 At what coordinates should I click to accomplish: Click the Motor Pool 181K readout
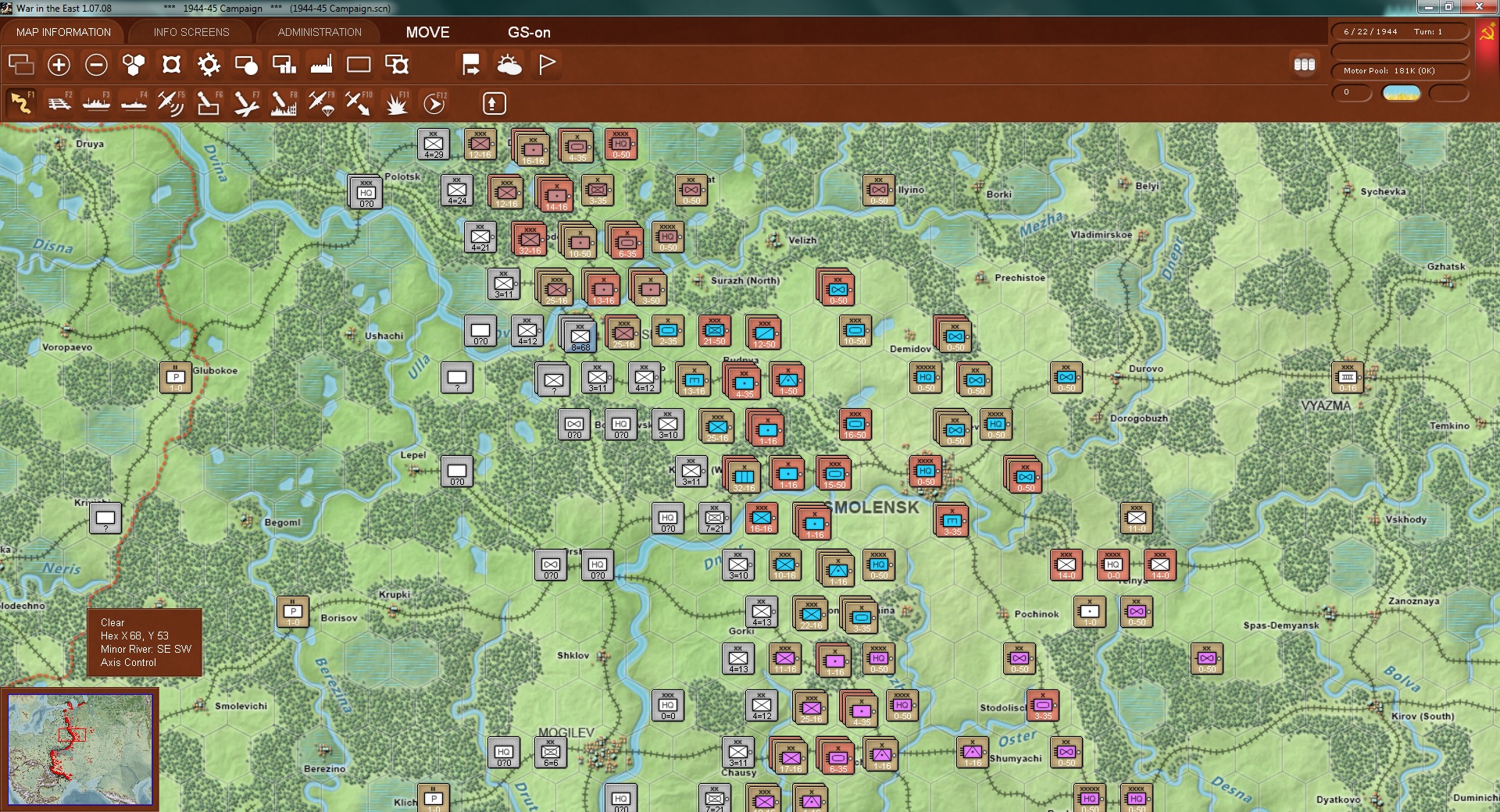click(x=1399, y=71)
